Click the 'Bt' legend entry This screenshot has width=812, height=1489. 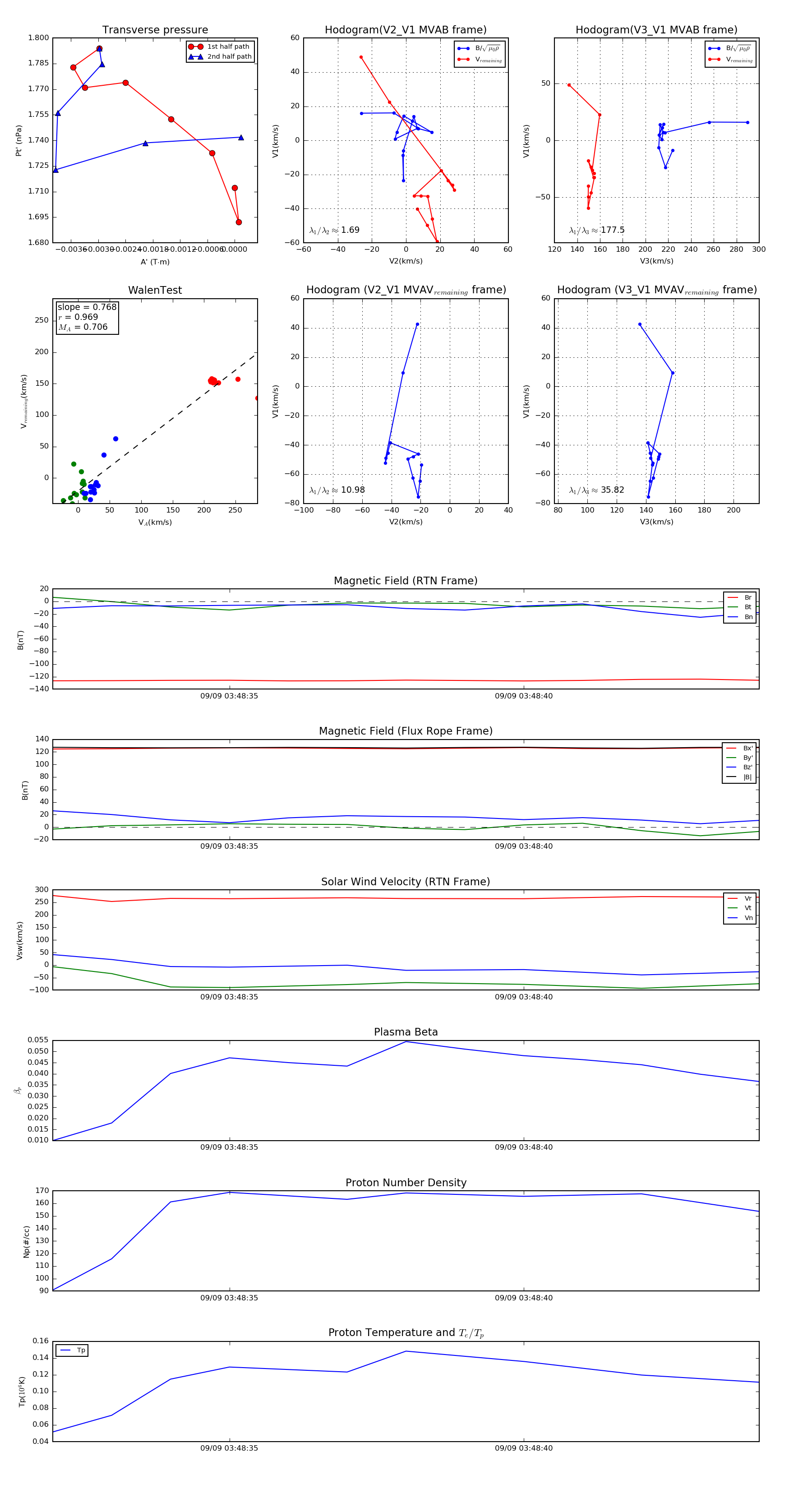click(x=740, y=607)
